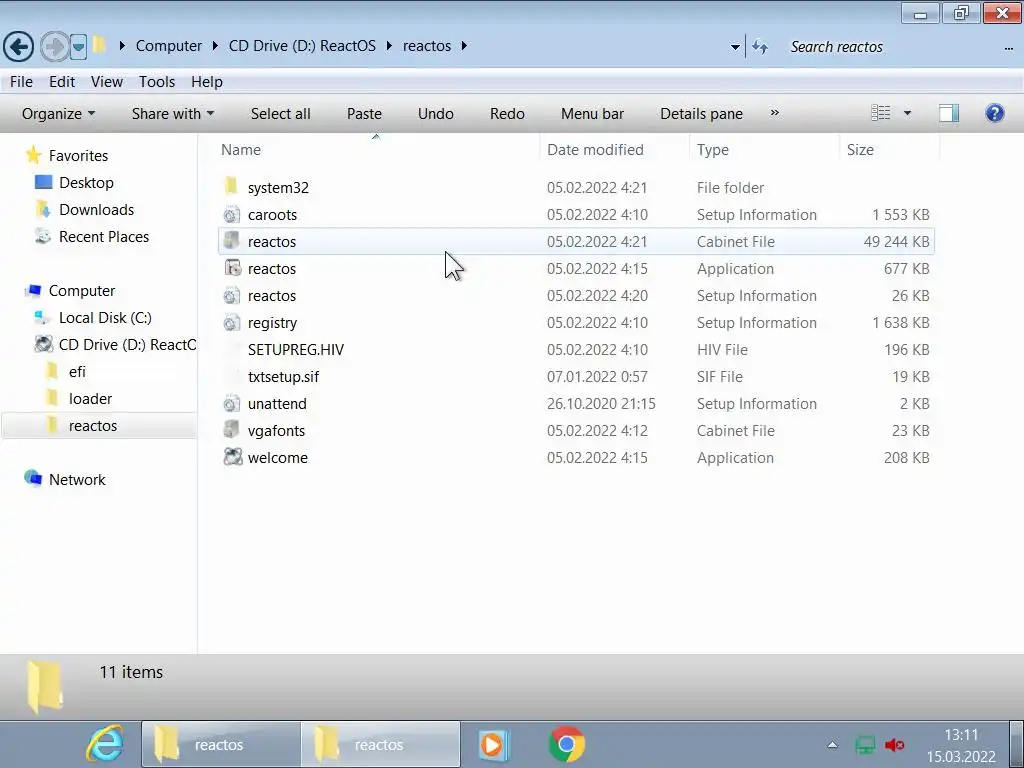Open Help with the blue question icon
1024x768 pixels.
pos(995,113)
